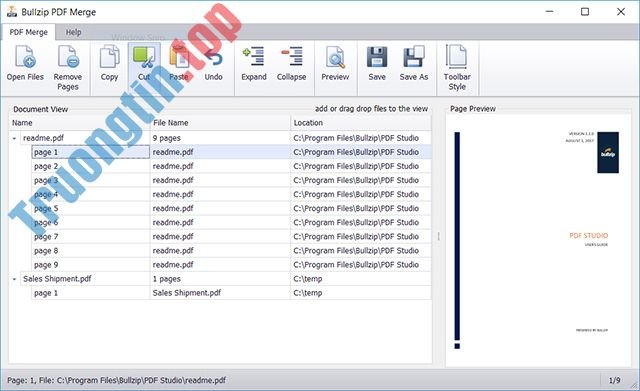Click the Cut scissors icon
This screenshot has width=640, height=391.
(x=144, y=57)
